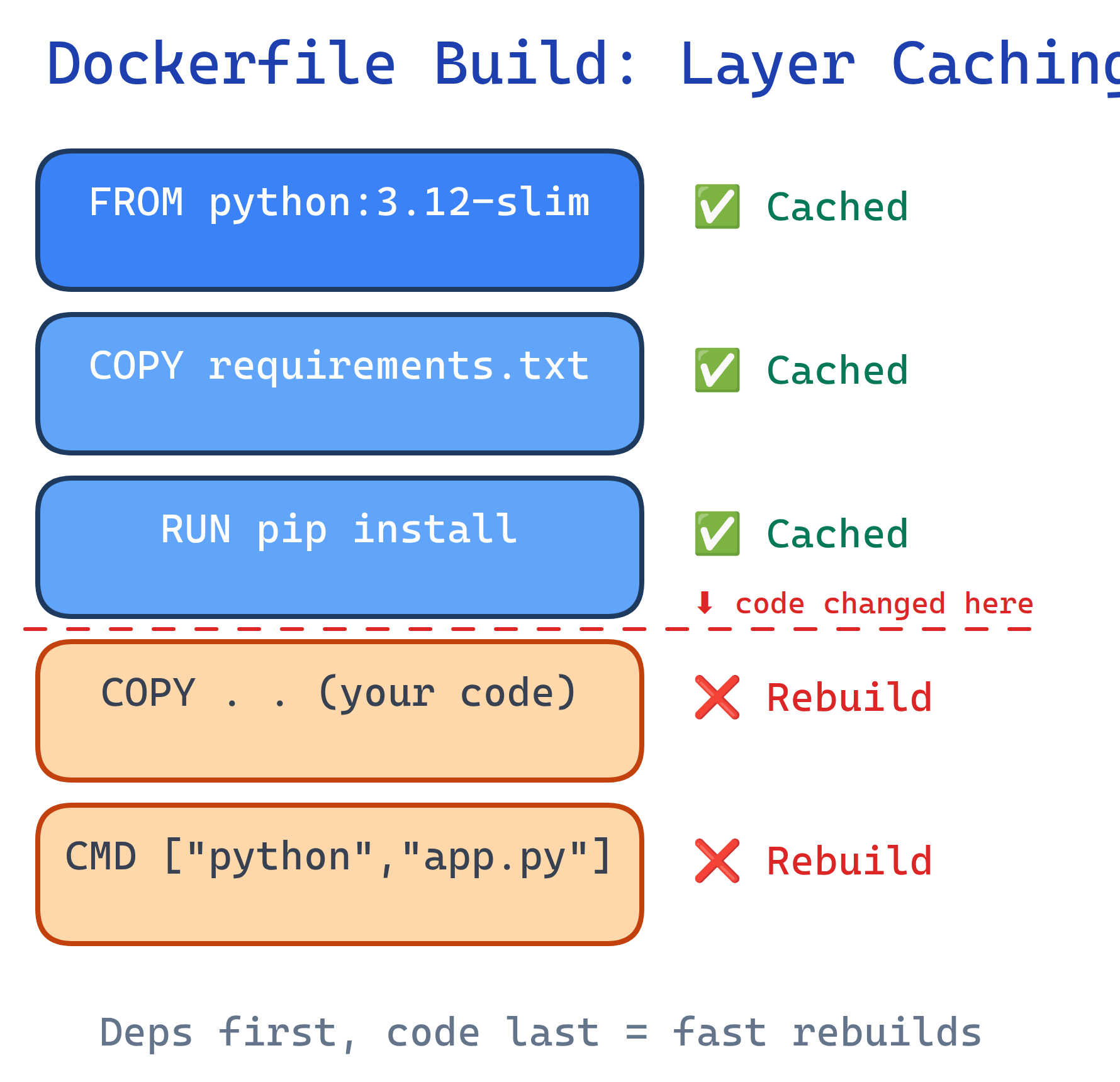1120x1082 pixels.
Task: Select the FROM python:3.12-slim layer box
Action: click(340, 219)
